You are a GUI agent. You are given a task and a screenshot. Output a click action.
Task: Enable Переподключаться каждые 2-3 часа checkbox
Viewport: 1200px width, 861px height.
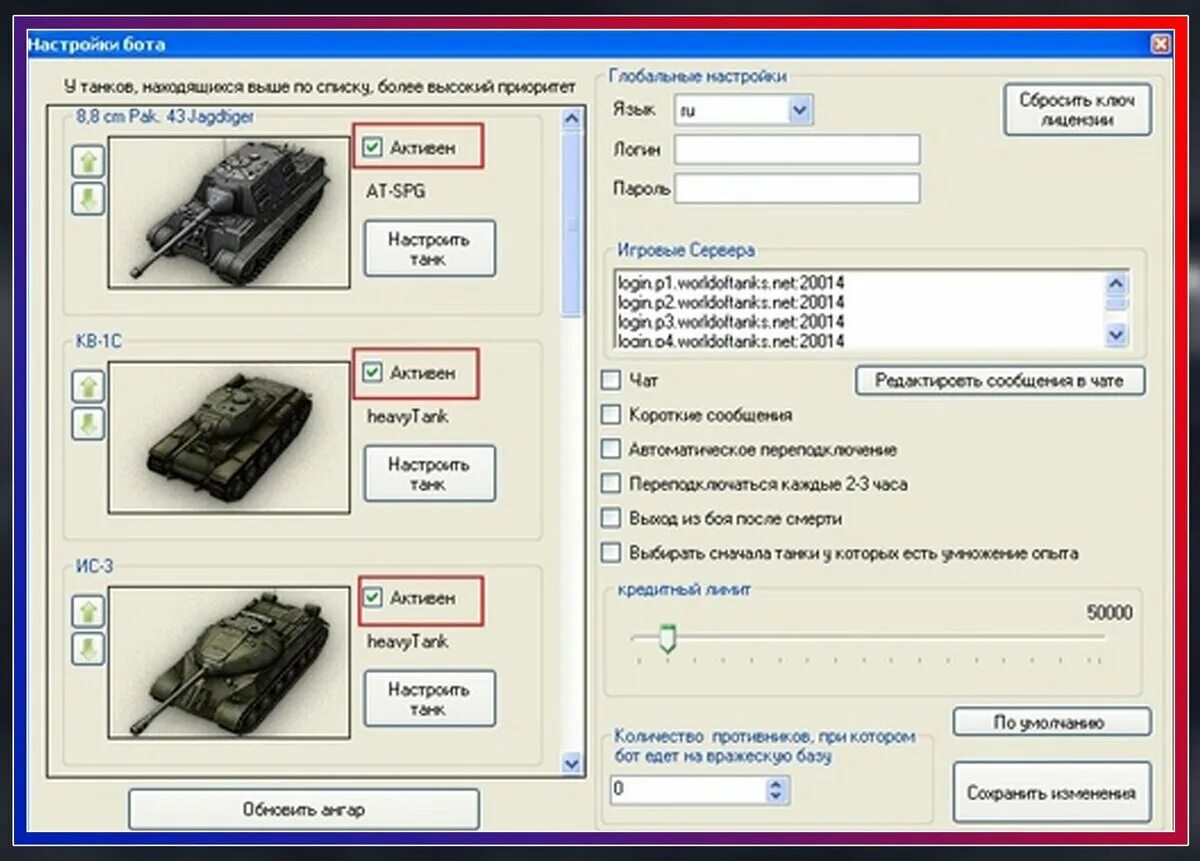(x=610, y=483)
